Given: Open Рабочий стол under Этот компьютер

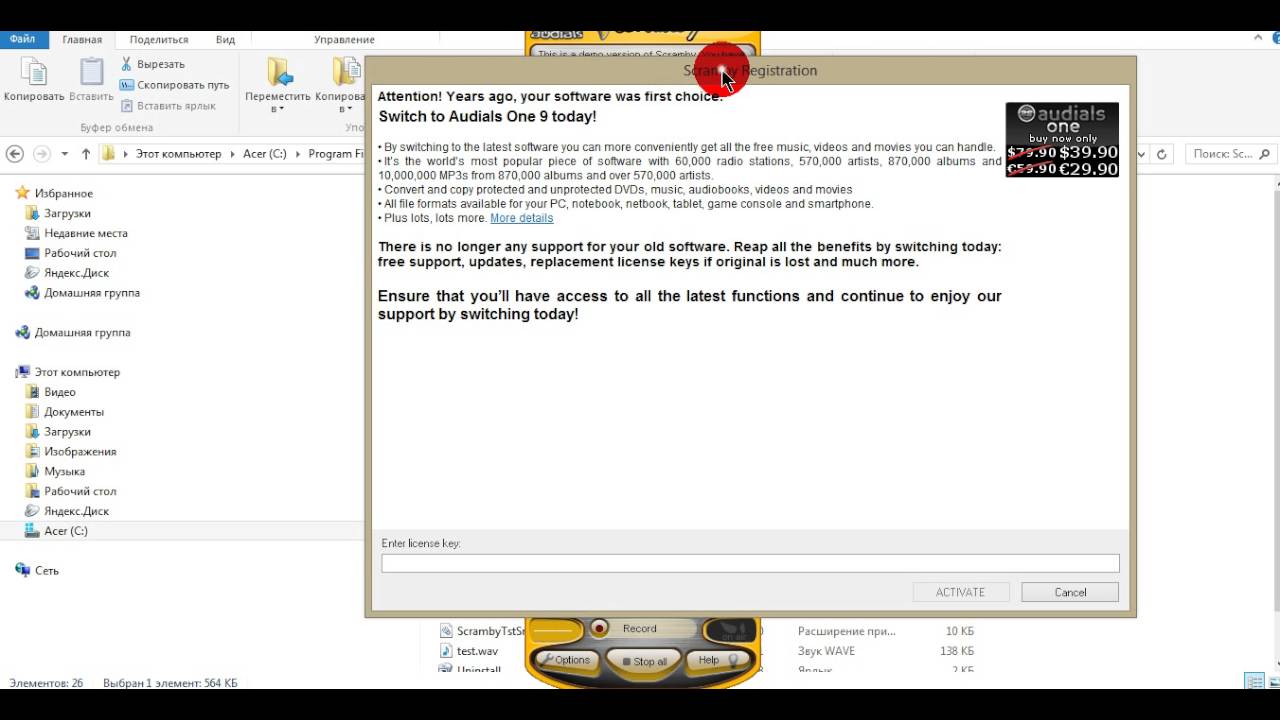Looking at the screenshot, I should point(80,491).
